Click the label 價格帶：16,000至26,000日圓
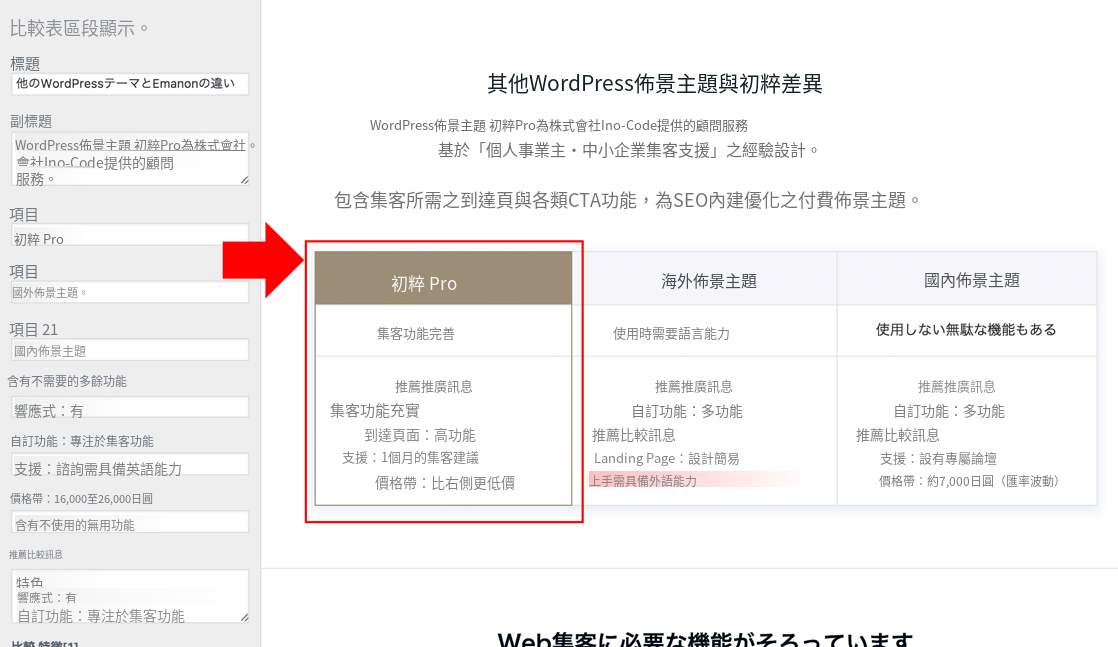The image size is (1118, 647). click(x=81, y=499)
